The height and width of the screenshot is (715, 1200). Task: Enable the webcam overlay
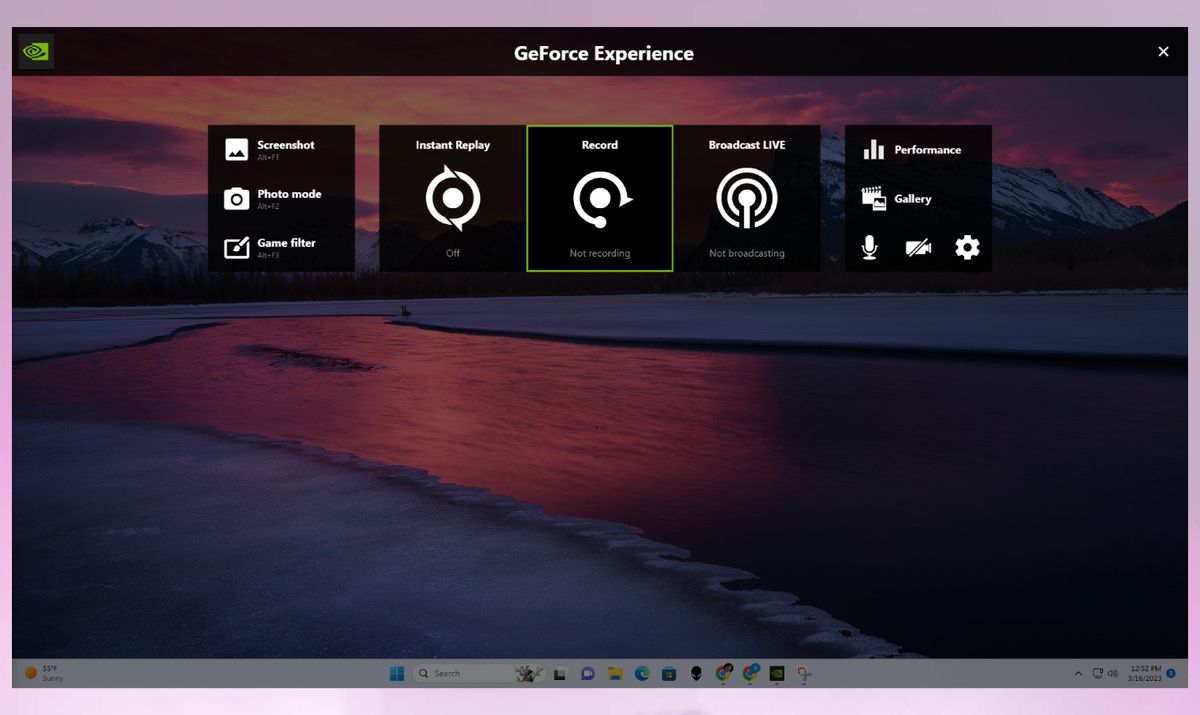click(917, 246)
